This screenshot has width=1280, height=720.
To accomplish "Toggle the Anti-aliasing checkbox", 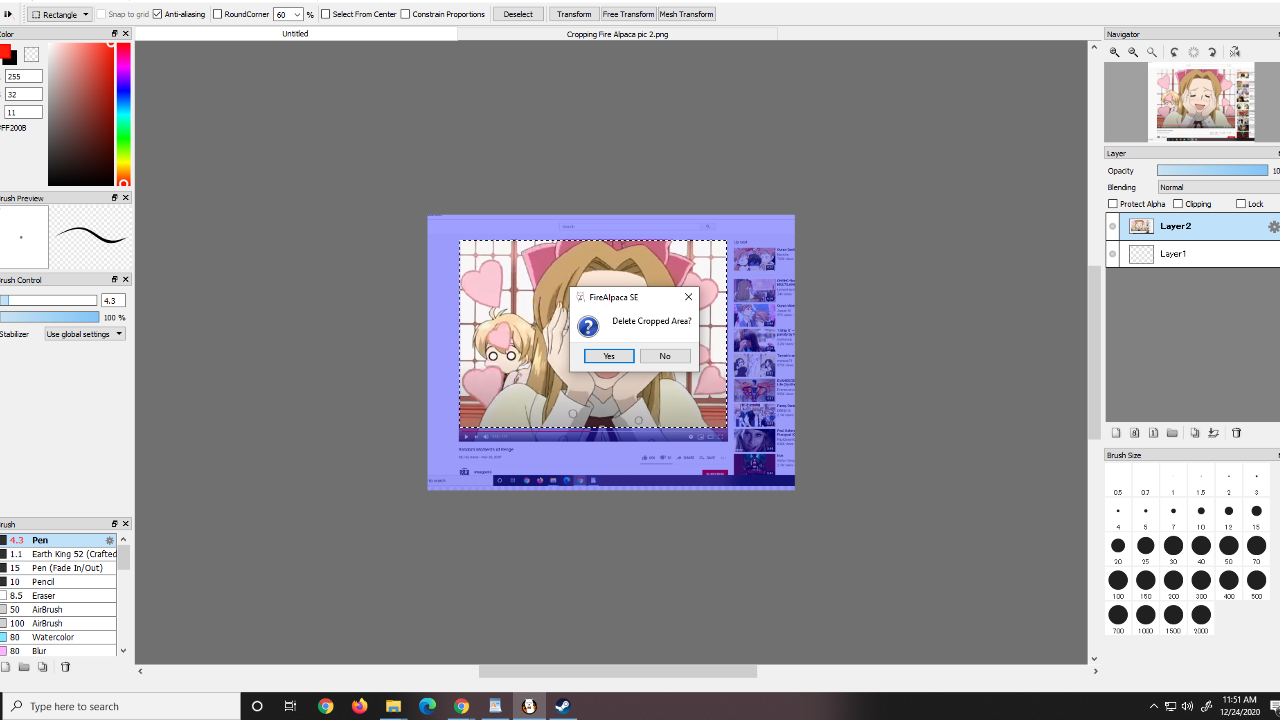I will 157,14.
